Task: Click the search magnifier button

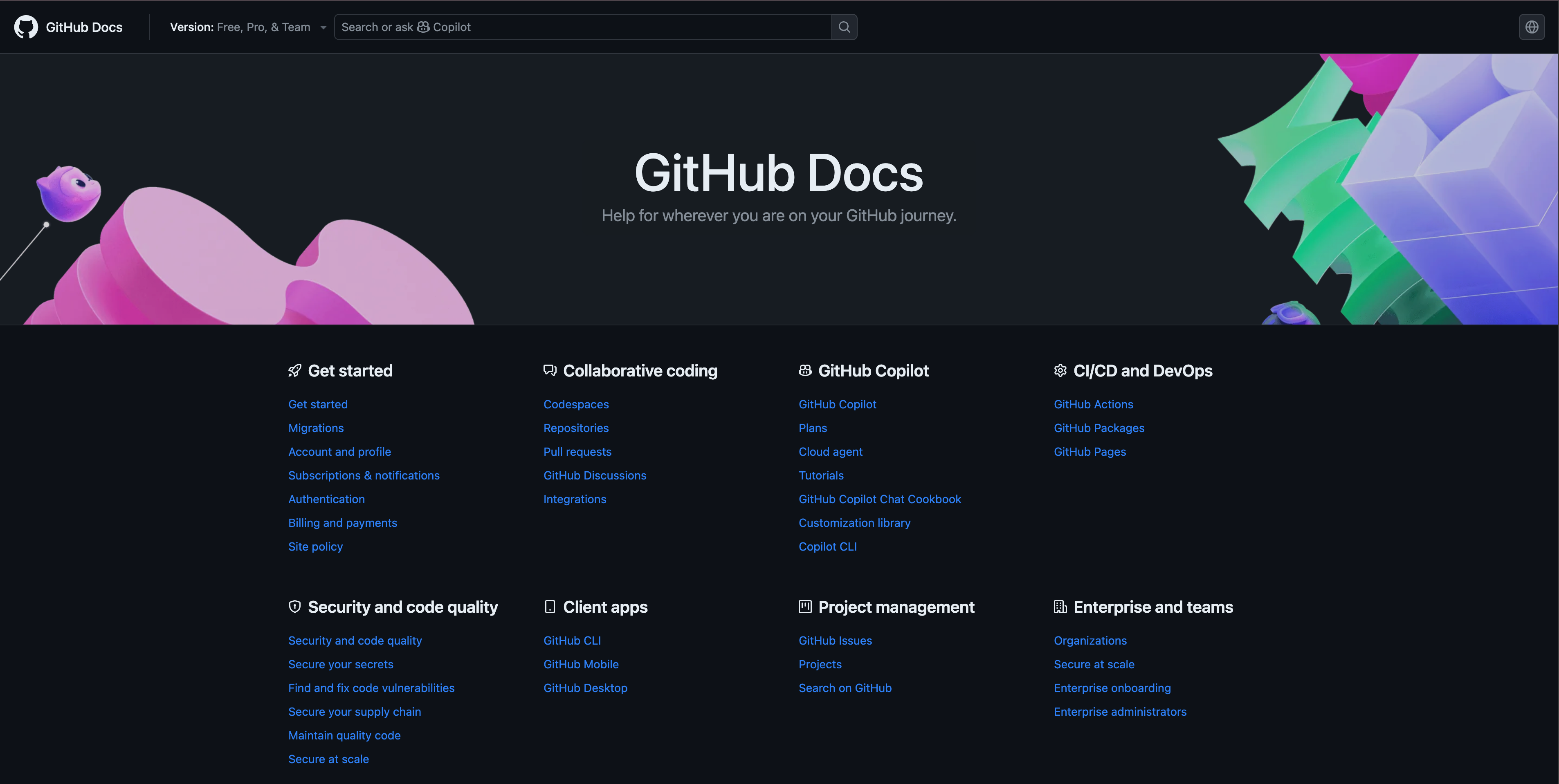Action: [x=844, y=27]
